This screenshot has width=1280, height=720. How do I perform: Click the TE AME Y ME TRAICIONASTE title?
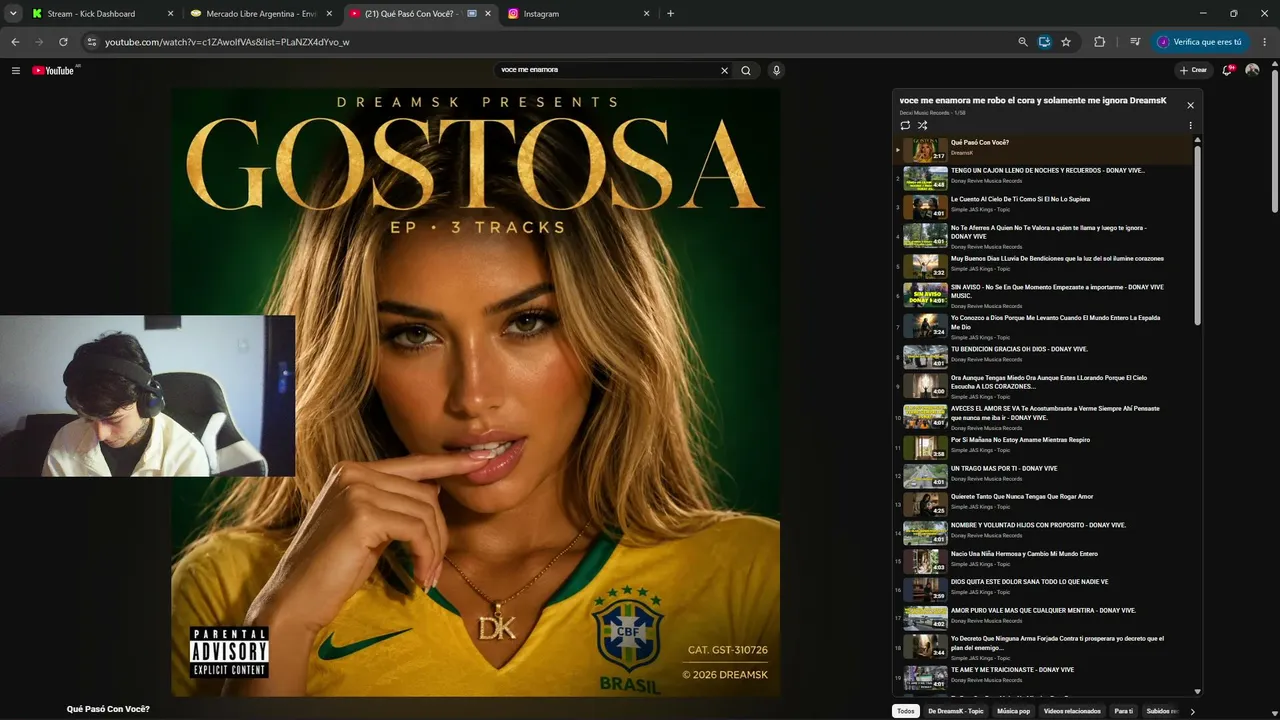[1012, 670]
